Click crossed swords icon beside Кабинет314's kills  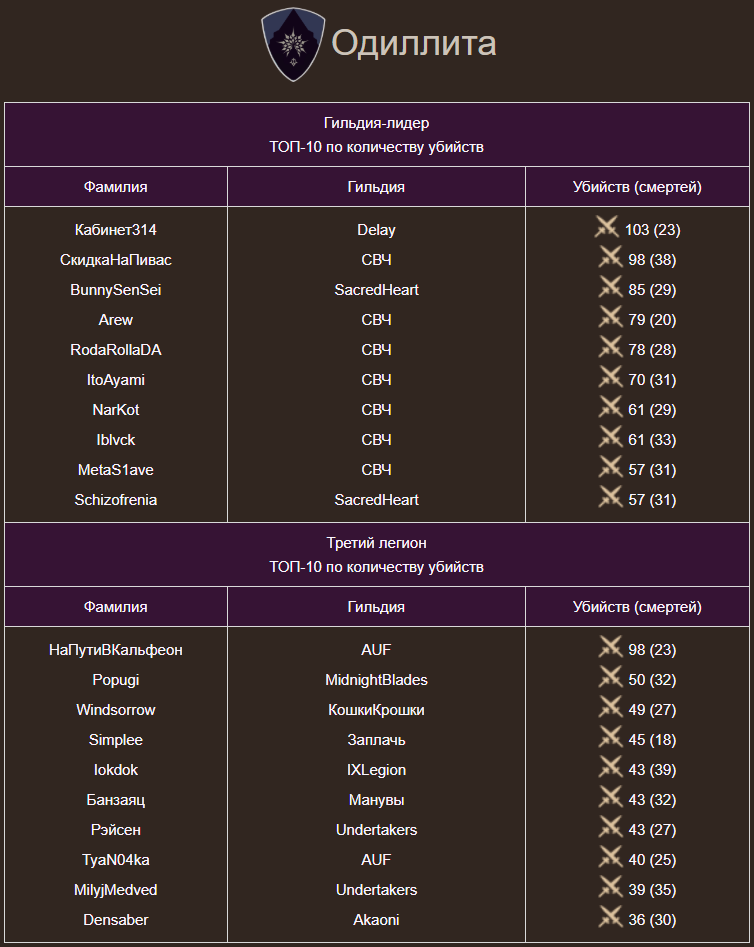pyautogui.click(x=607, y=228)
